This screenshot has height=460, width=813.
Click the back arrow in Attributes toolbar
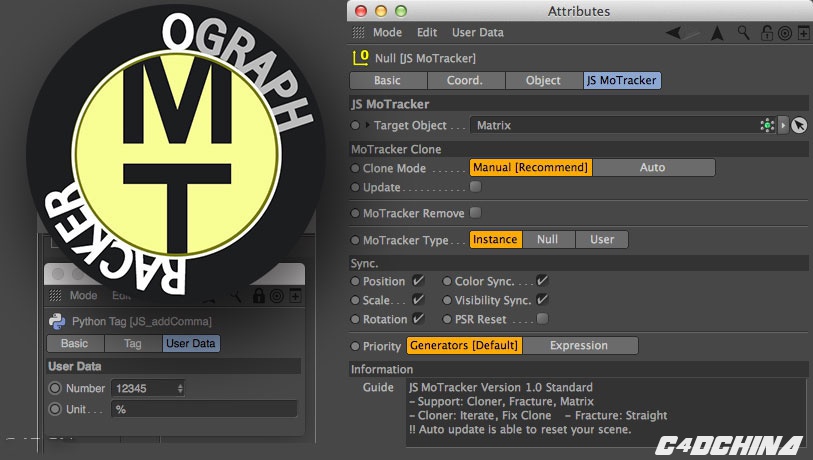[x=673, y=33]
